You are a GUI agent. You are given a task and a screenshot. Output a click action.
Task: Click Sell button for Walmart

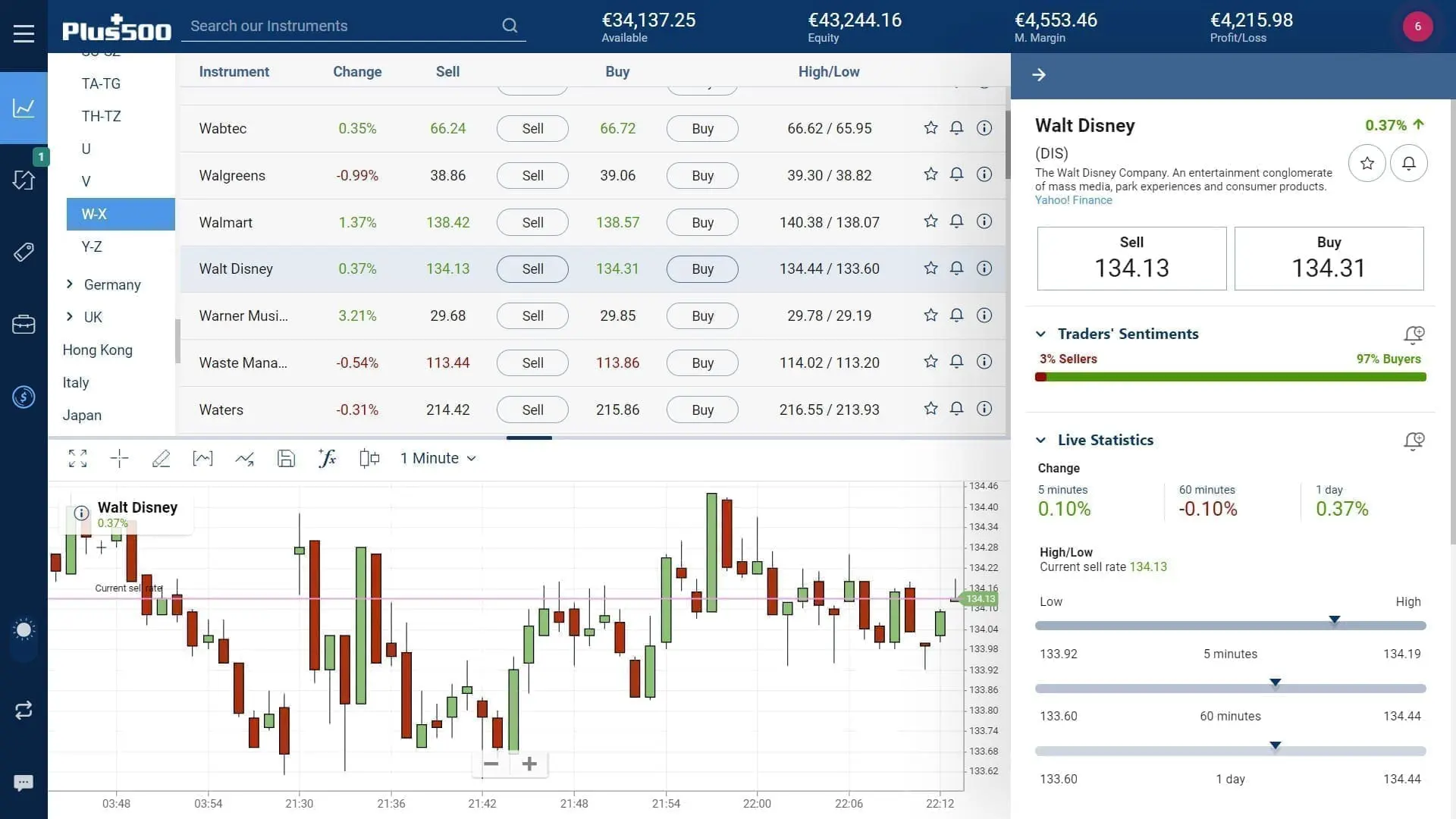[532, 222]
